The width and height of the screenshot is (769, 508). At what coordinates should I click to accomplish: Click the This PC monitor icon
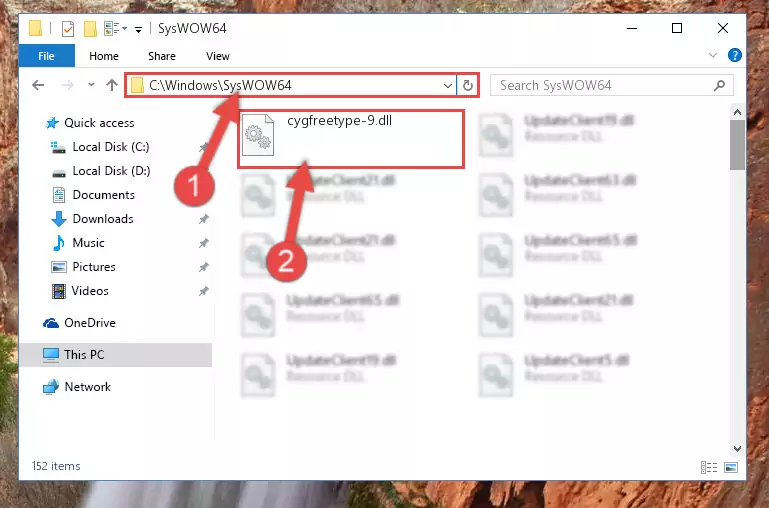(51, 355)
